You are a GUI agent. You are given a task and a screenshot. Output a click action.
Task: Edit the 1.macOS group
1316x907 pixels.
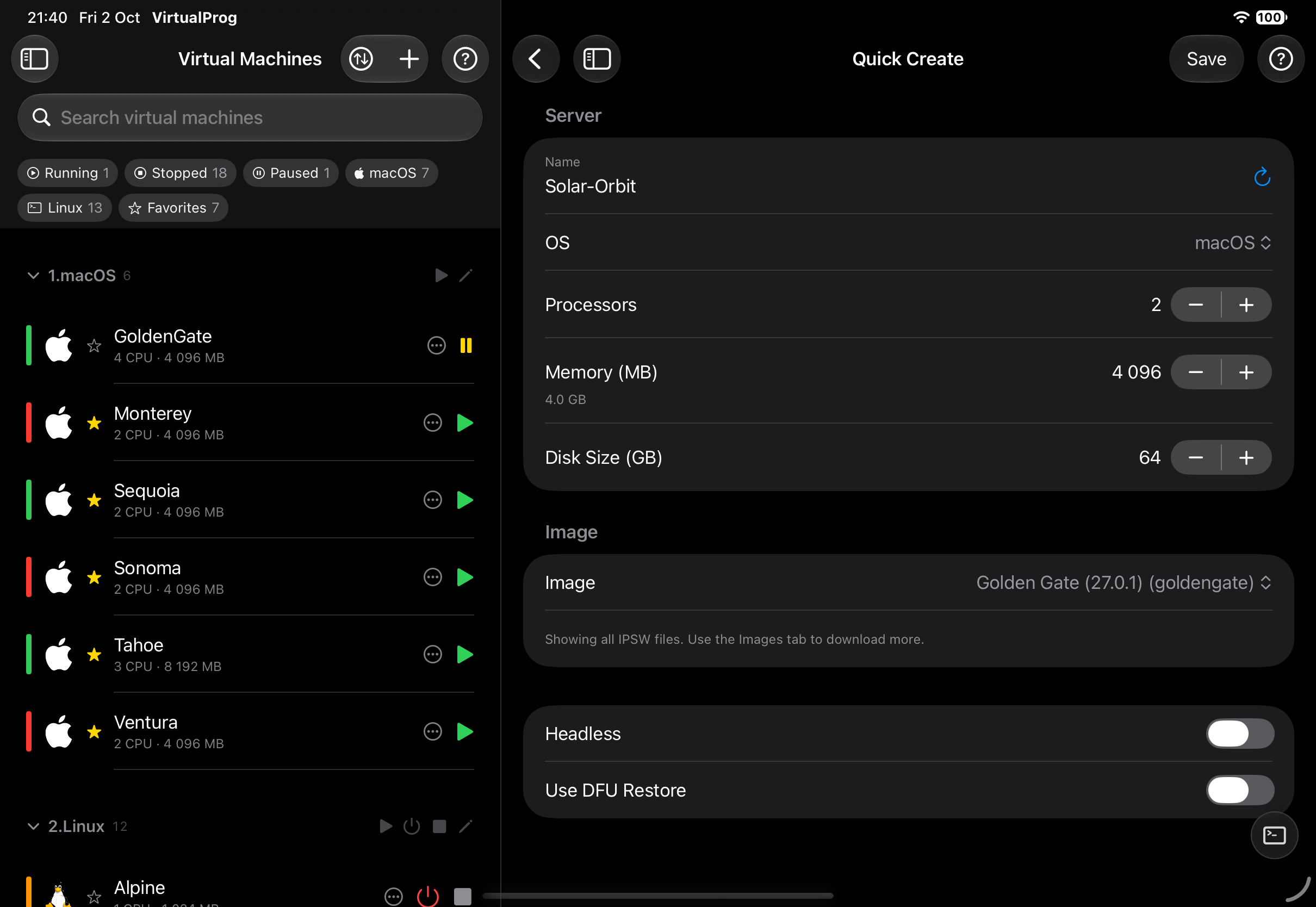pos(465,276)
